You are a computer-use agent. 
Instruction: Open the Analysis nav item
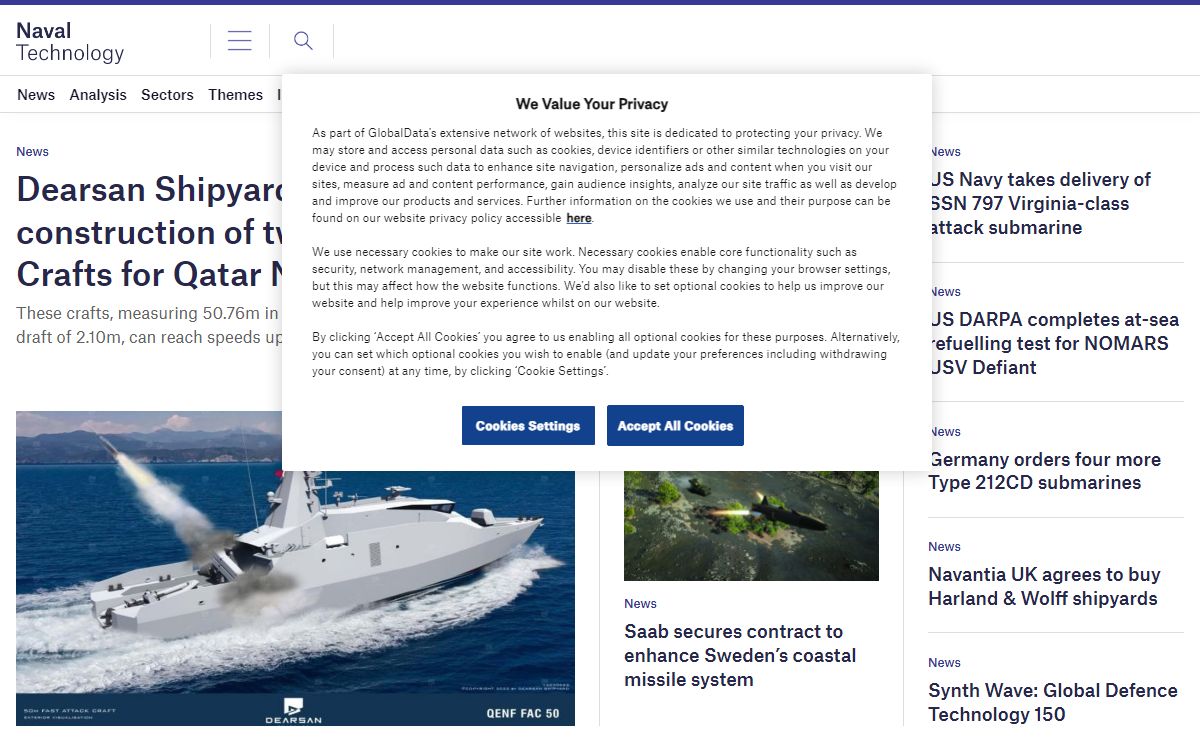click(x=98, y=95)
